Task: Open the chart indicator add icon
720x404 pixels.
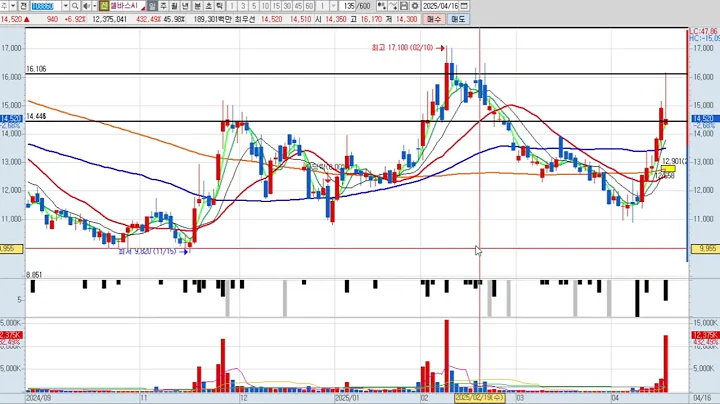Action: 382,6
